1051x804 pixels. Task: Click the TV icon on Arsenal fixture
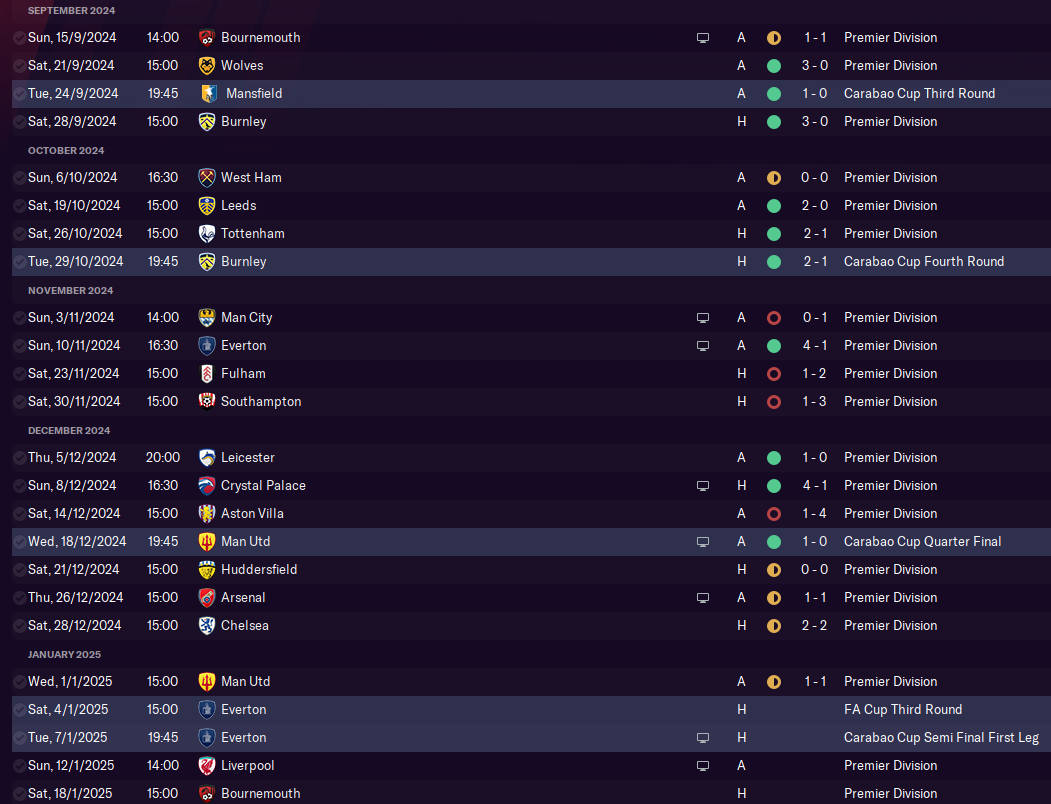[x=702, y=597]
